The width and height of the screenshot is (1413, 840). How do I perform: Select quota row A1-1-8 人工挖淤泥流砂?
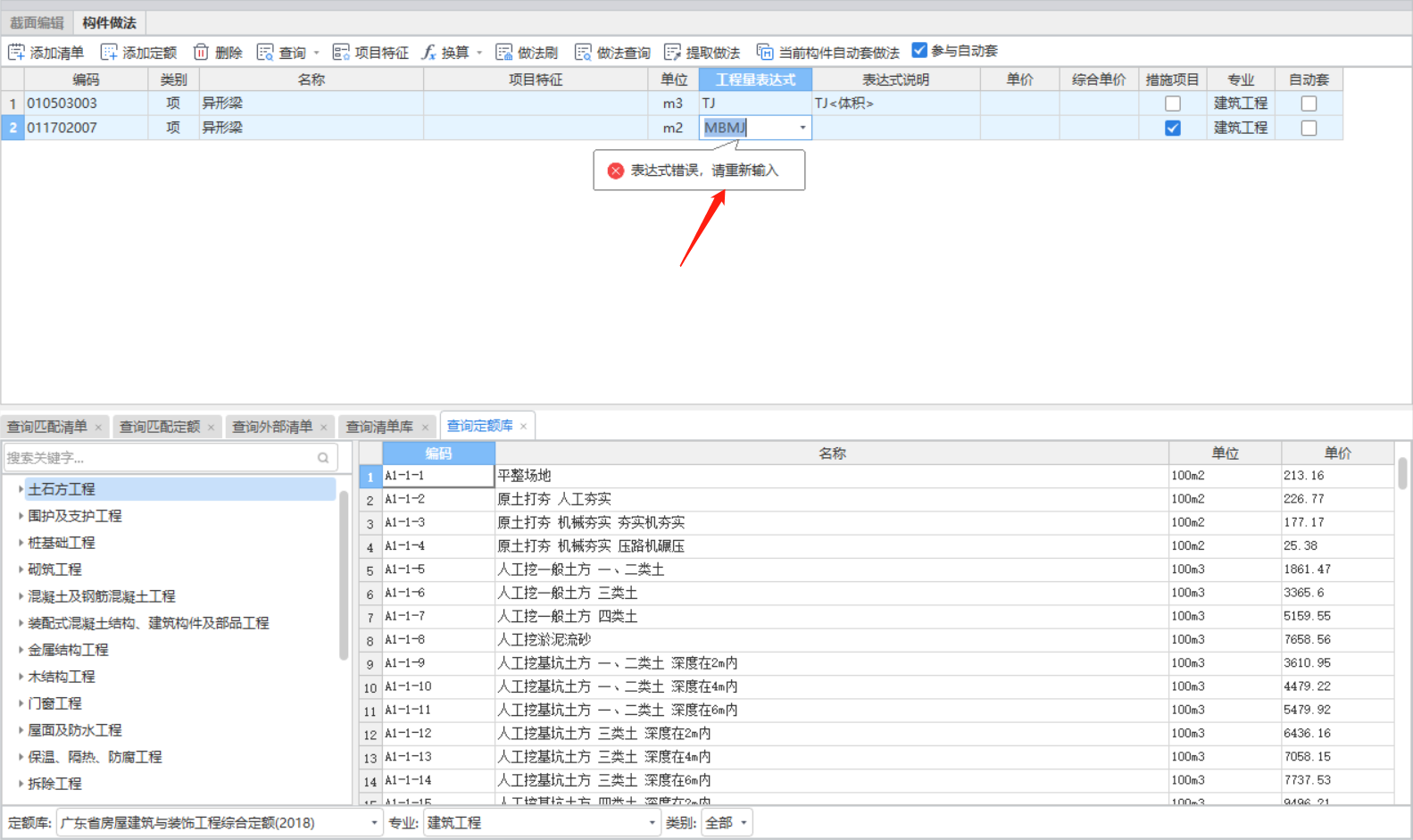click(877, 640)
